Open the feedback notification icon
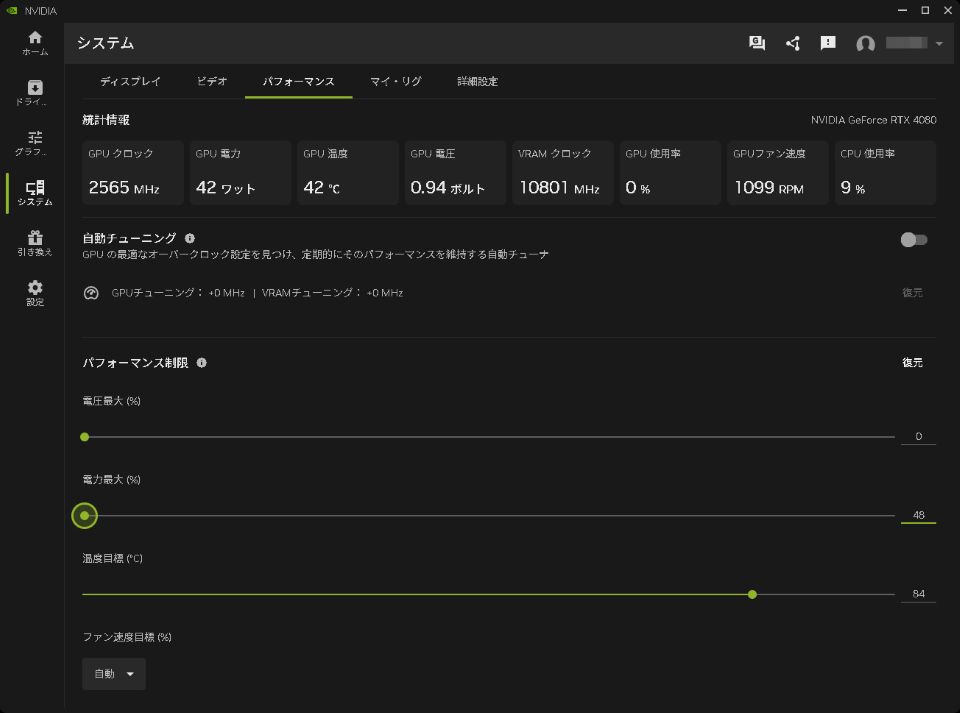 click(828, 43)
